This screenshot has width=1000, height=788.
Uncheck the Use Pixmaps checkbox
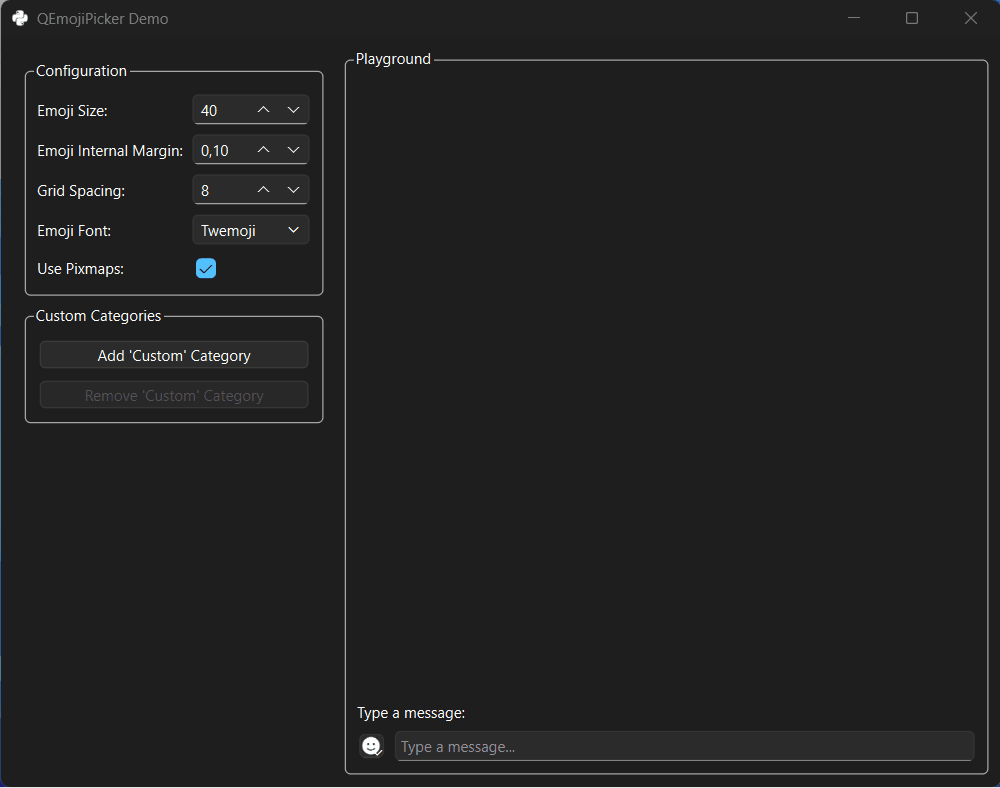(206, 268)
